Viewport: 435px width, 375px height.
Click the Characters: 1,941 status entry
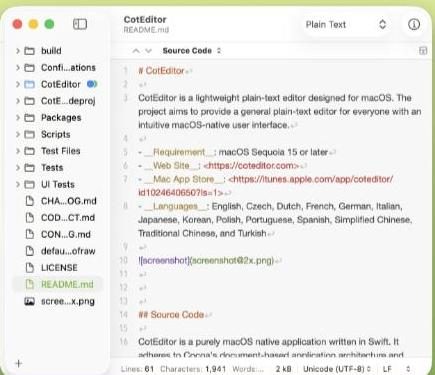coord(193,369)
